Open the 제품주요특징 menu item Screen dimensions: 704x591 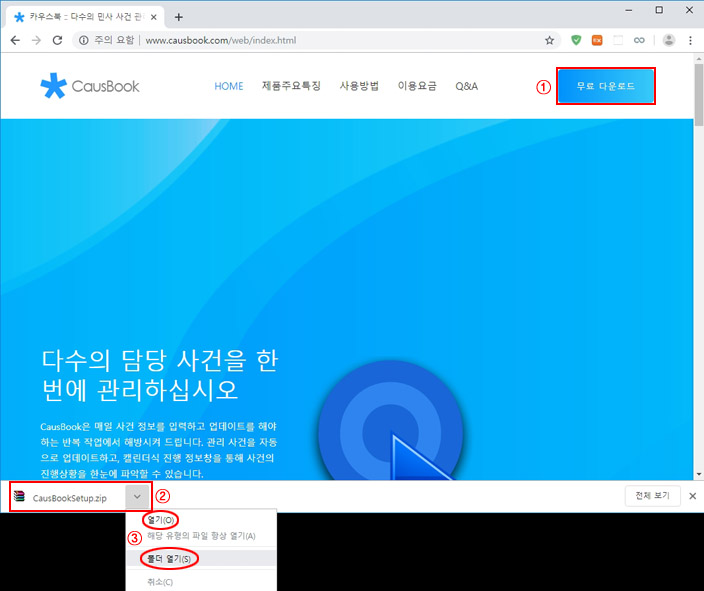pos(291,86)
